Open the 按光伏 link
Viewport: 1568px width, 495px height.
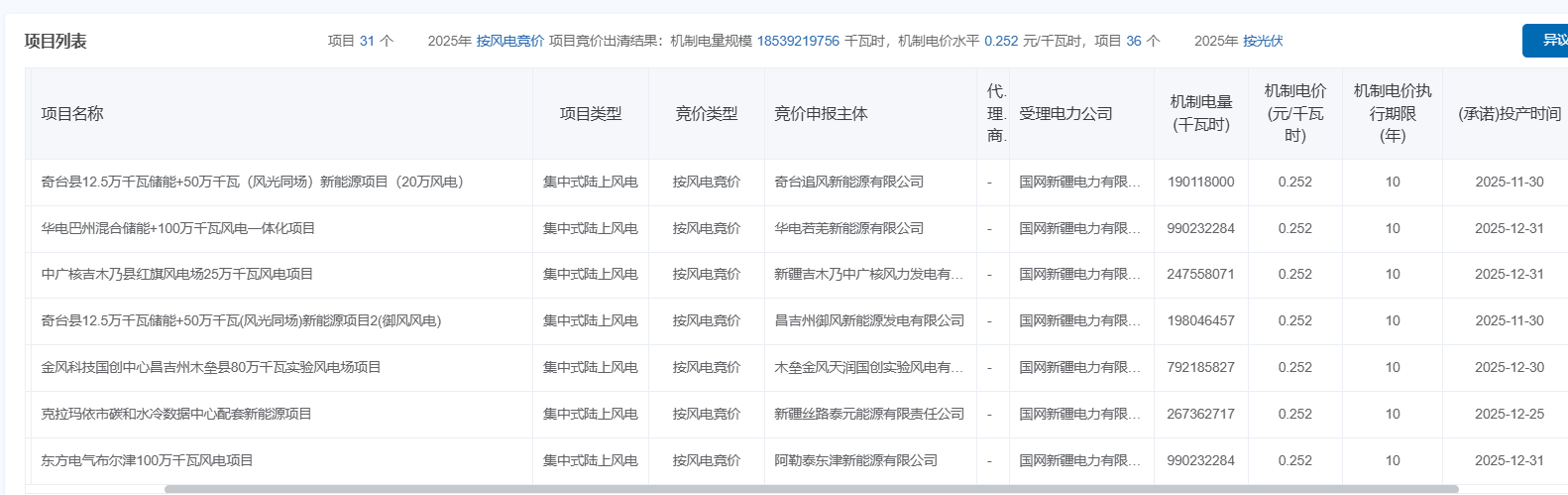click(x=1263, y=41)
